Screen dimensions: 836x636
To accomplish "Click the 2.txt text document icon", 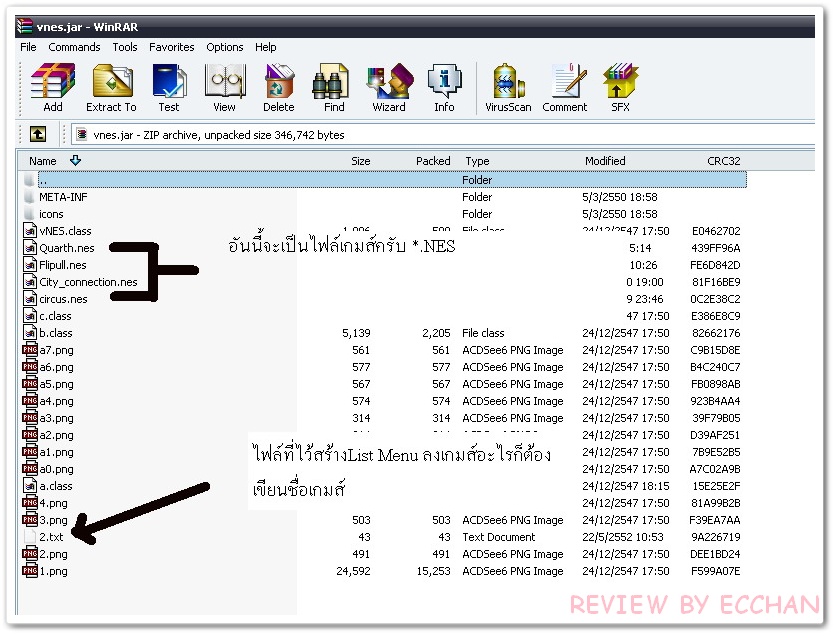I will (30, 537).
